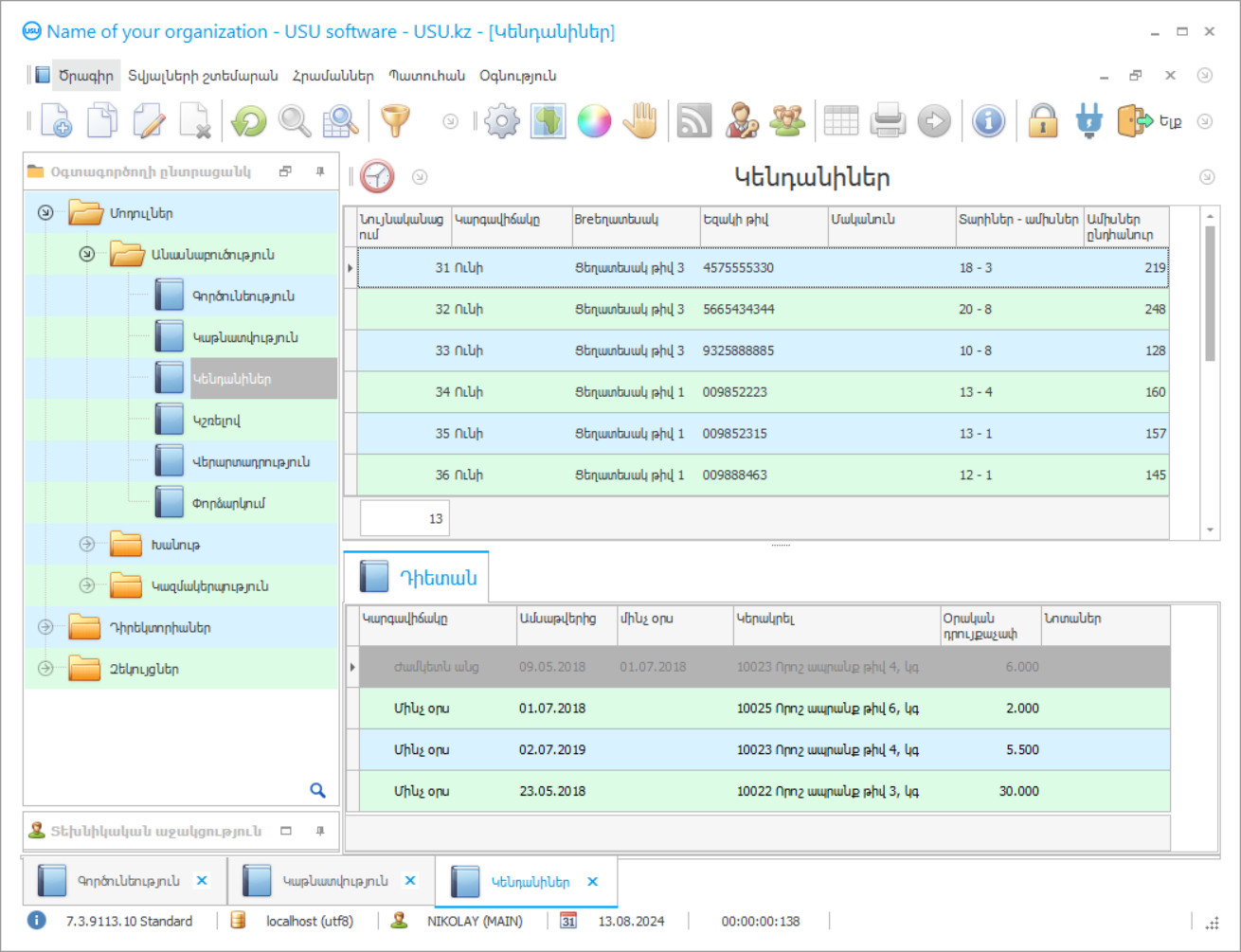Screen dimensions: 1241x952
Task: Select diet row dated 02.07.2019
Action: (764, 749)
